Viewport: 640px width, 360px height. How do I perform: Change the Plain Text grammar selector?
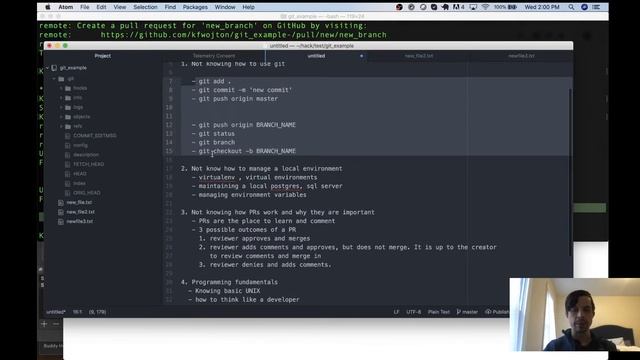[439, 312]
